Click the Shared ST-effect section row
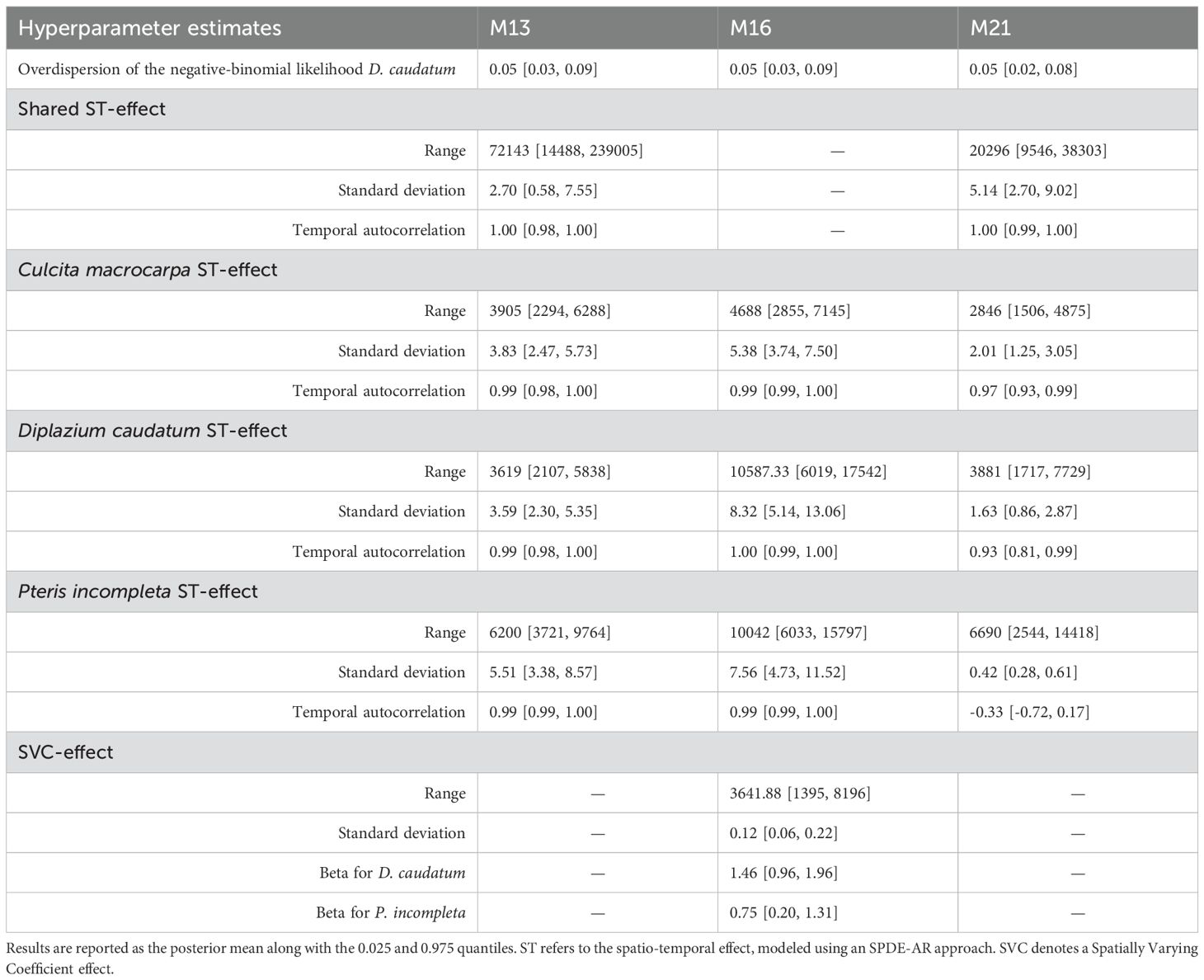Viewport: 1204px width, 980px height. [92, 109]
